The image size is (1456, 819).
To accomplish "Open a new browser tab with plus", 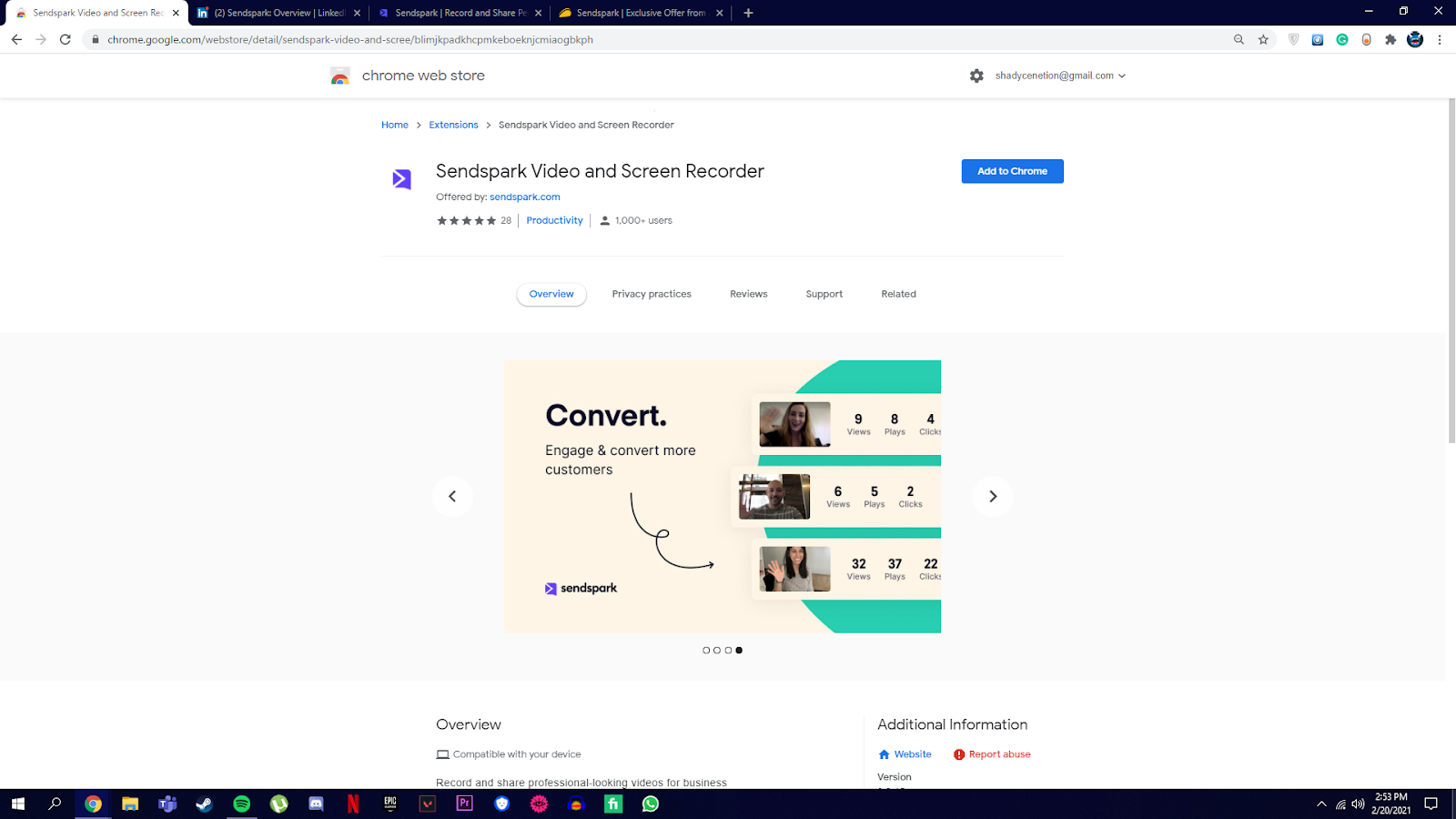I will coord(748,13).
